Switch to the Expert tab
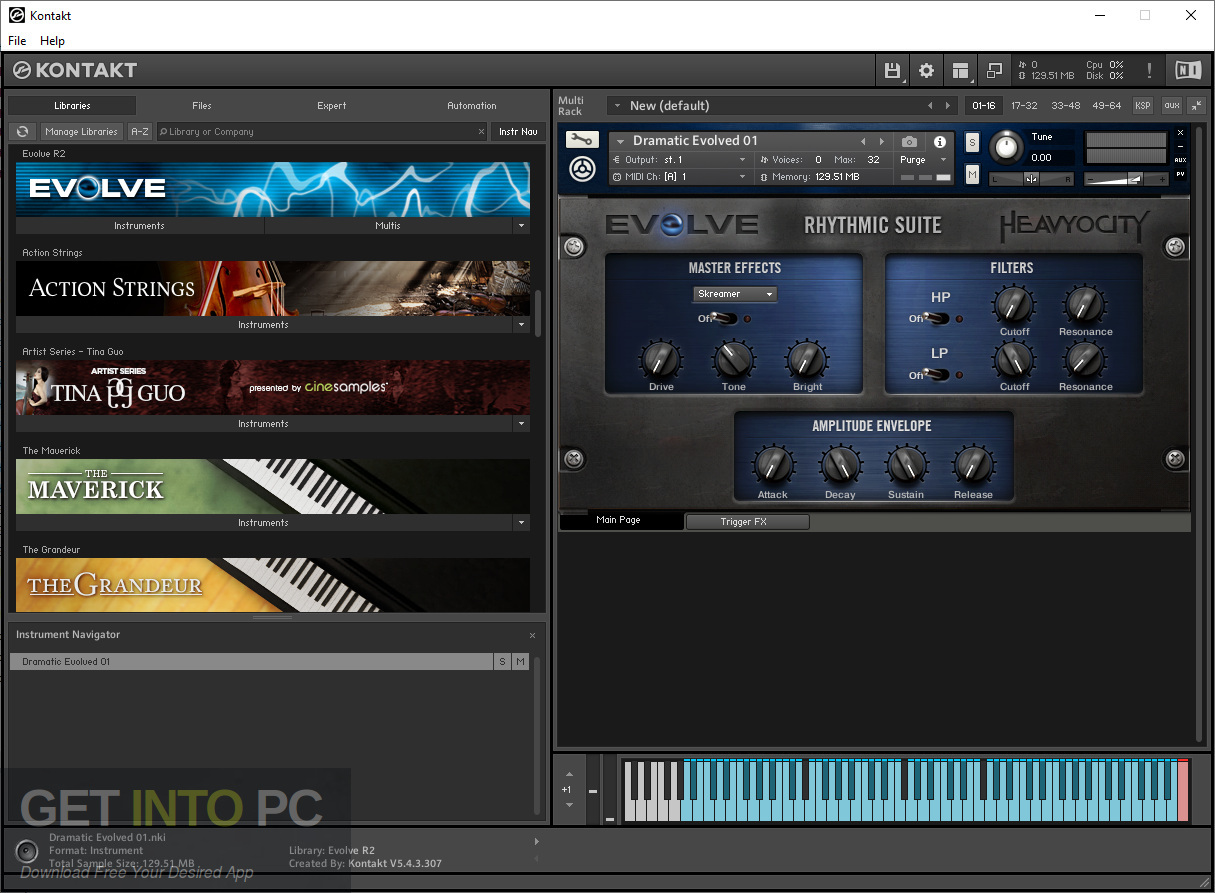This screenshot has width=1215, height=893. click(x=332, y=106)
